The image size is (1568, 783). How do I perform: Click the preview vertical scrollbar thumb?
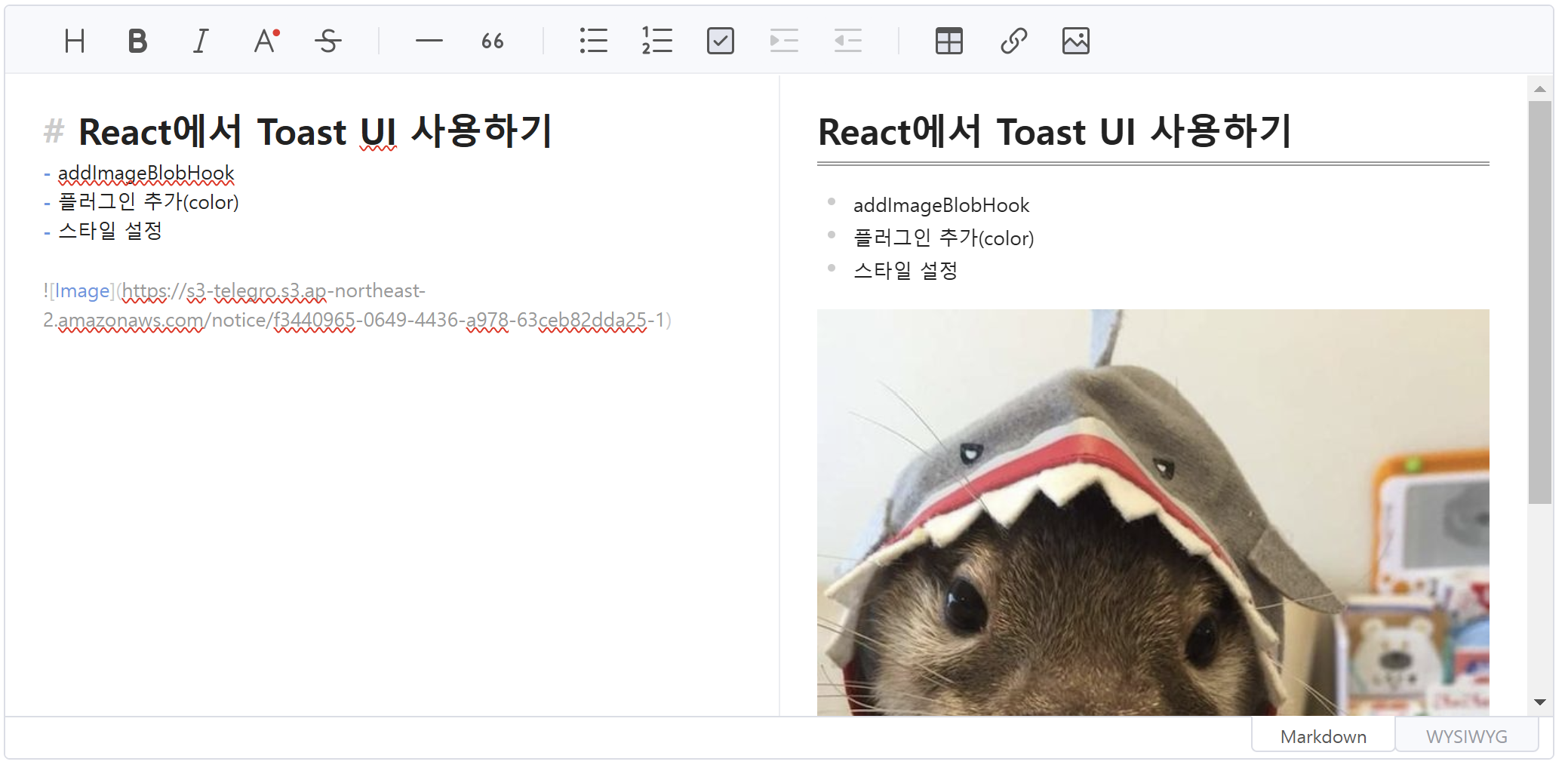[1540, 302]
